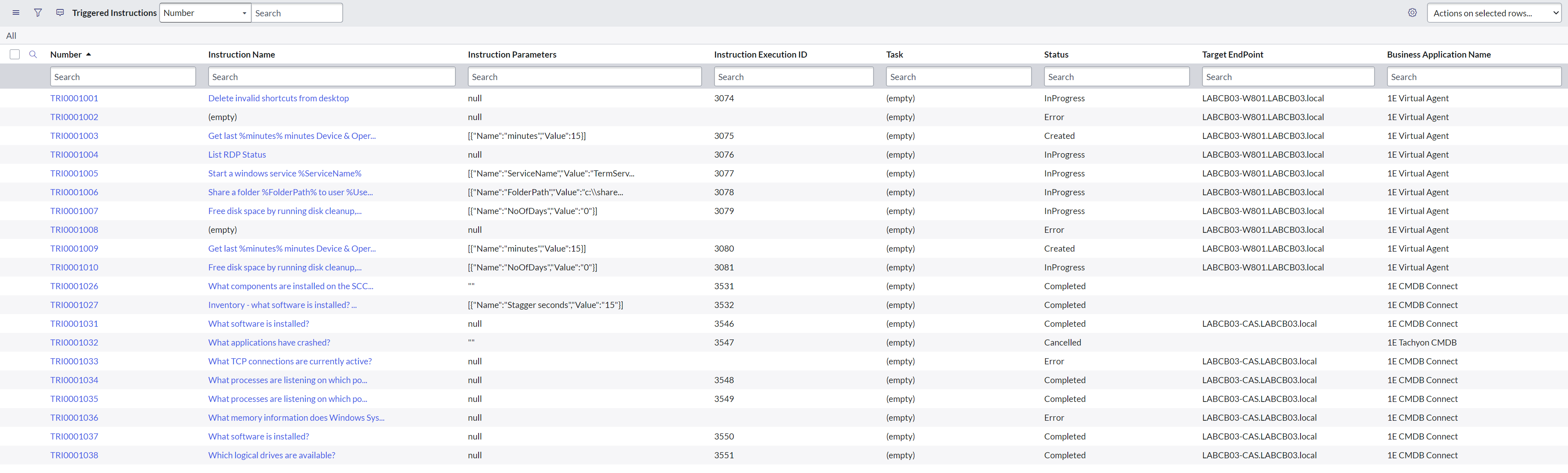Open record TRI0001038
This screenshot has height=473, width=1568.
tap(74, 455)
